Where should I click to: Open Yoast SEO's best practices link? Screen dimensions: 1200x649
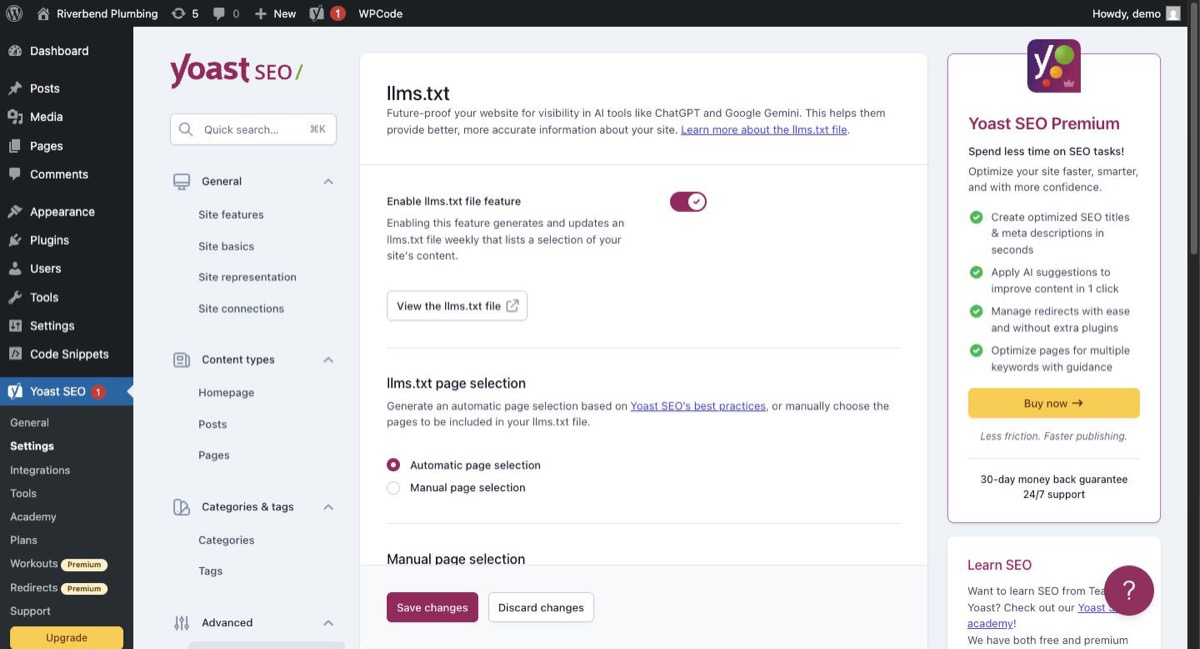tap(698, 406)
